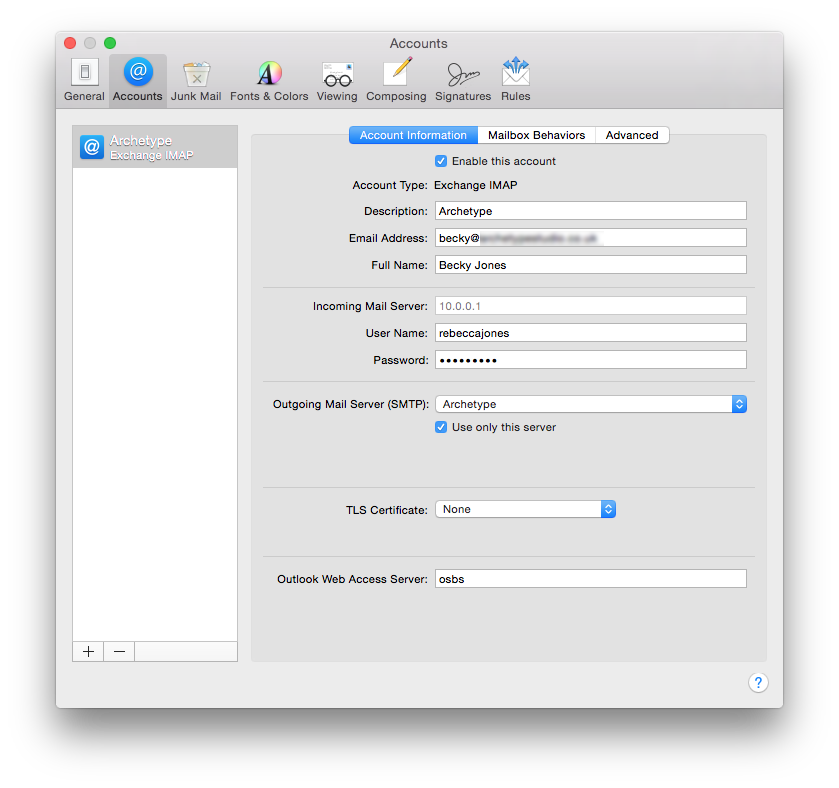Switch to Mailbox Behaviors tab

[x=536, y=135]
